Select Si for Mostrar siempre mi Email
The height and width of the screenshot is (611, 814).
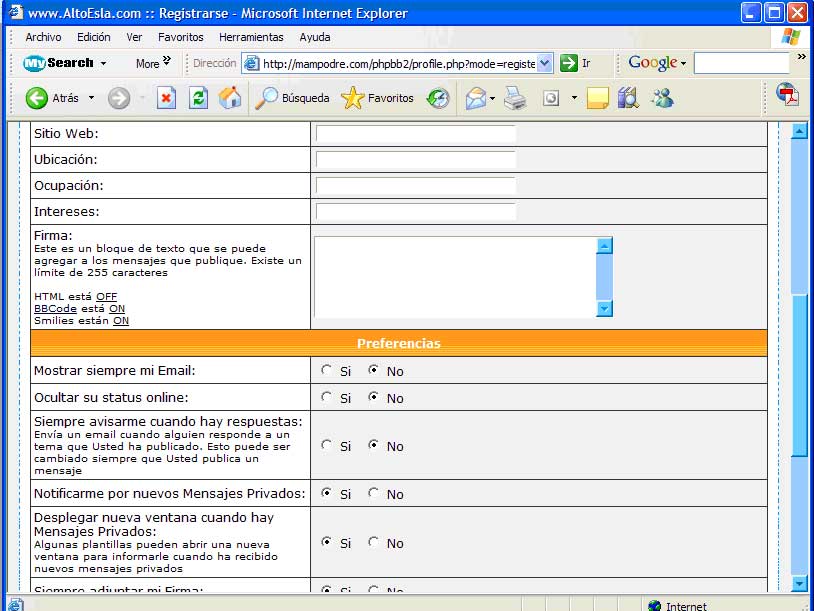pos(327,370)
